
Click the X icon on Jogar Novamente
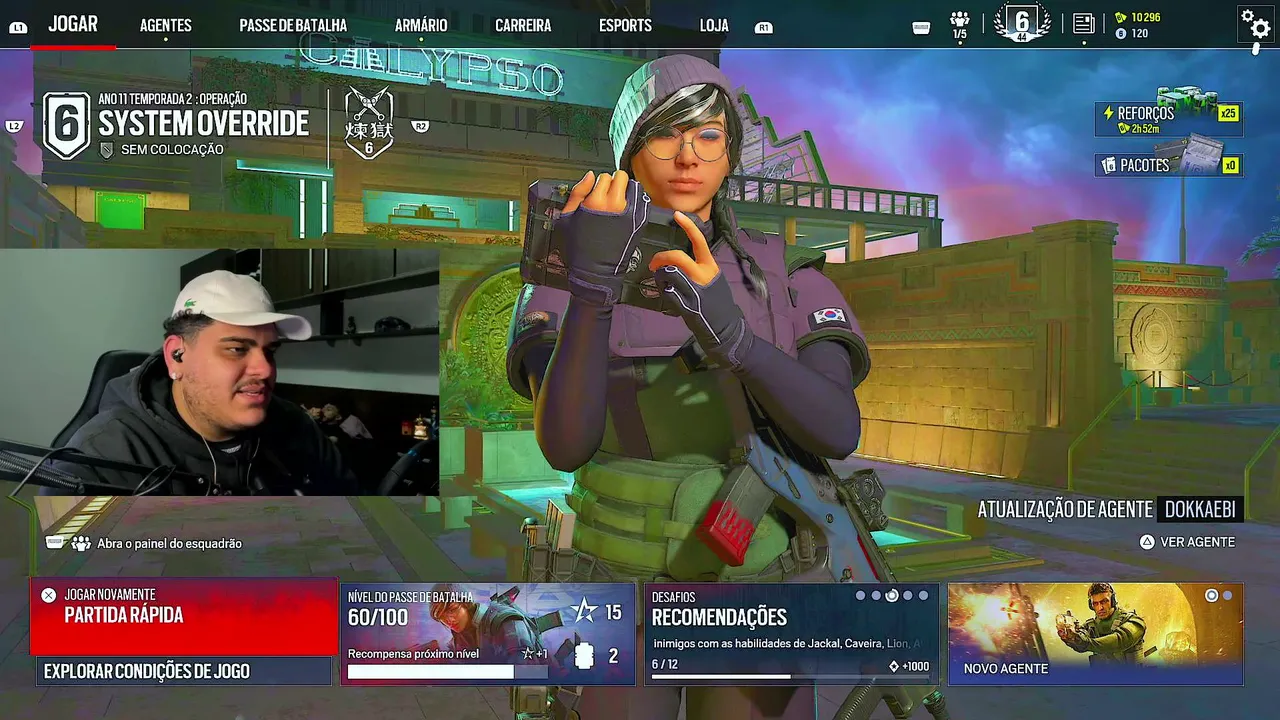point(48,595)
